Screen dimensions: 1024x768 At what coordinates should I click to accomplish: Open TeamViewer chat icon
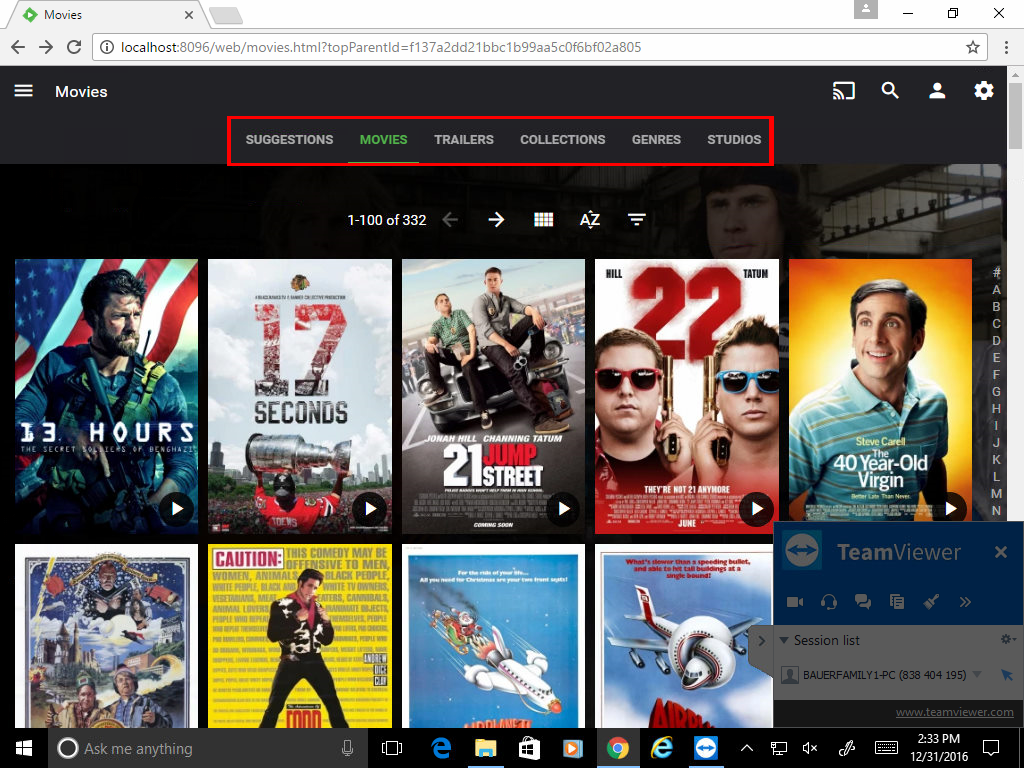pos(863,601)
